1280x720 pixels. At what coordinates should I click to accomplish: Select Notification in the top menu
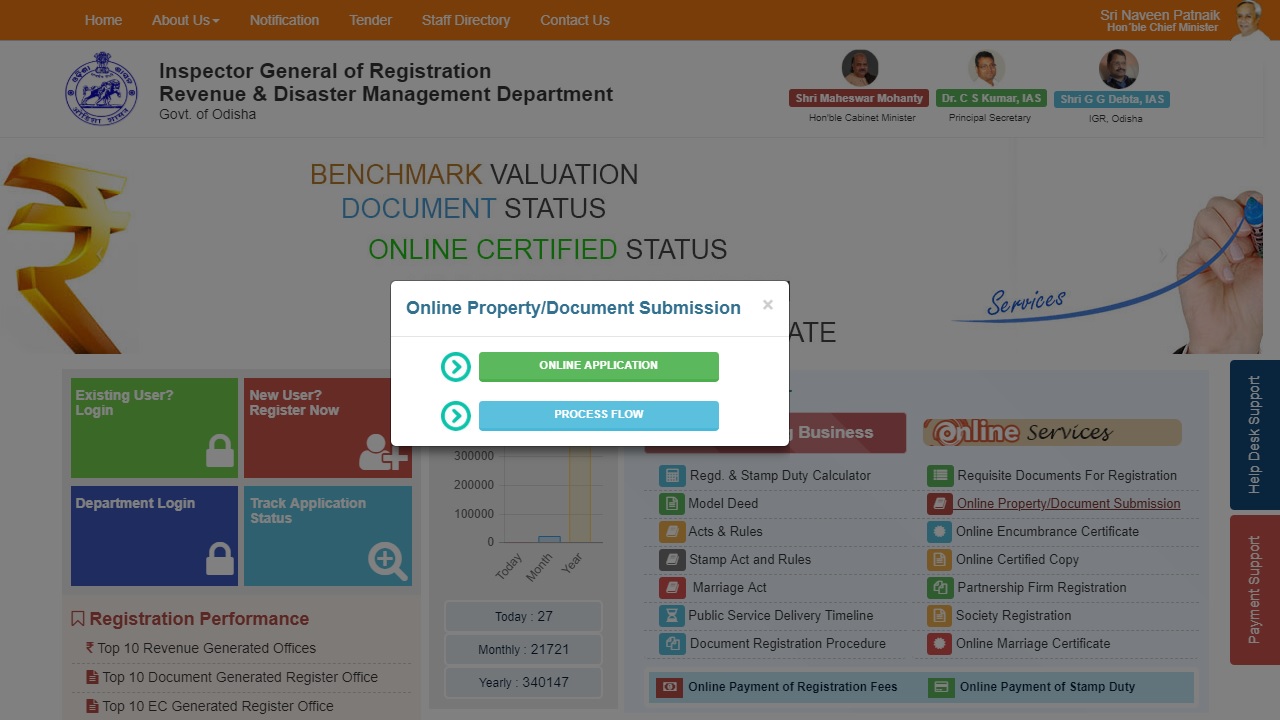[284, 20]
